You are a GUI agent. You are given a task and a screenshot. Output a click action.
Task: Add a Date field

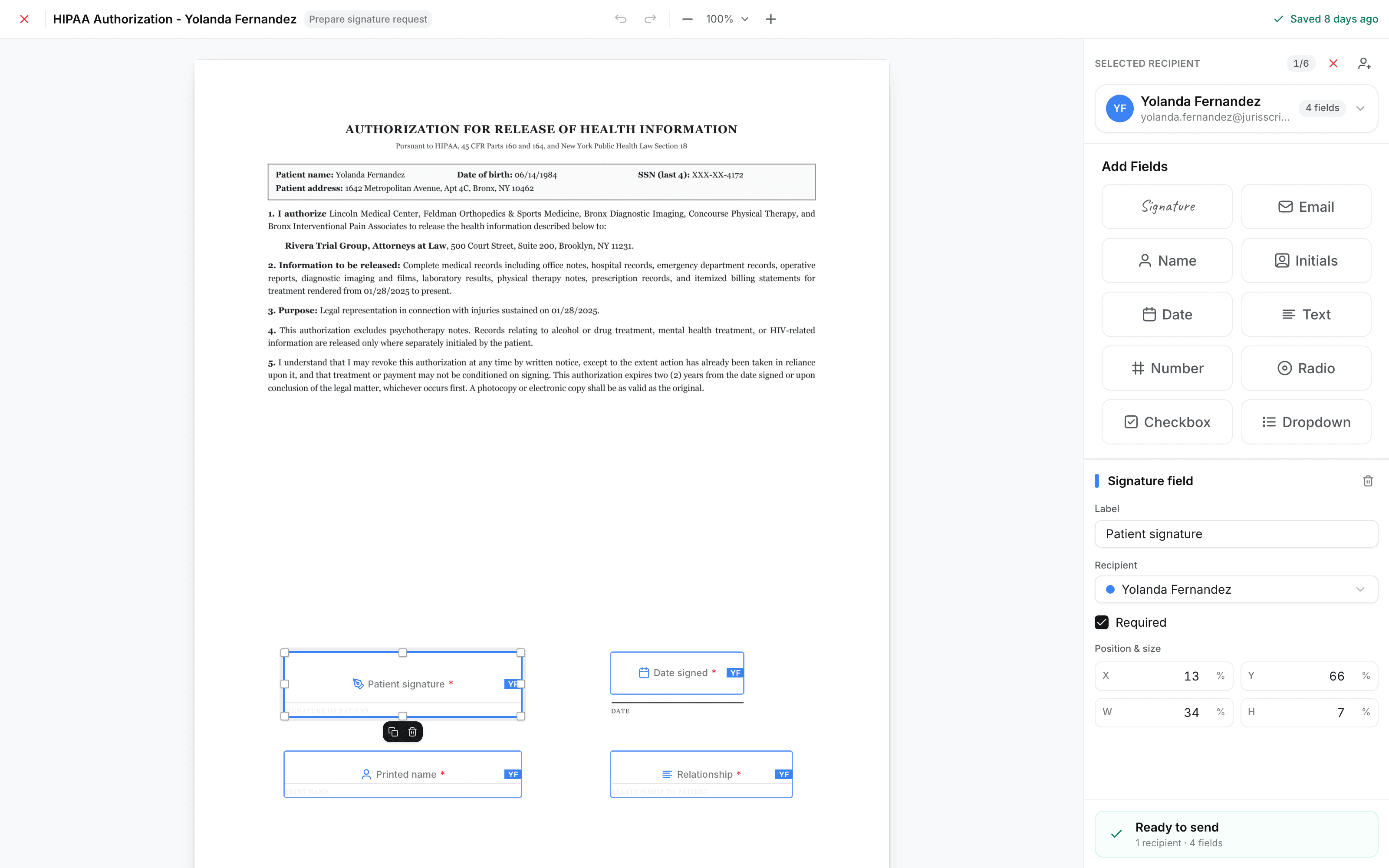(x=1167, y=315)
